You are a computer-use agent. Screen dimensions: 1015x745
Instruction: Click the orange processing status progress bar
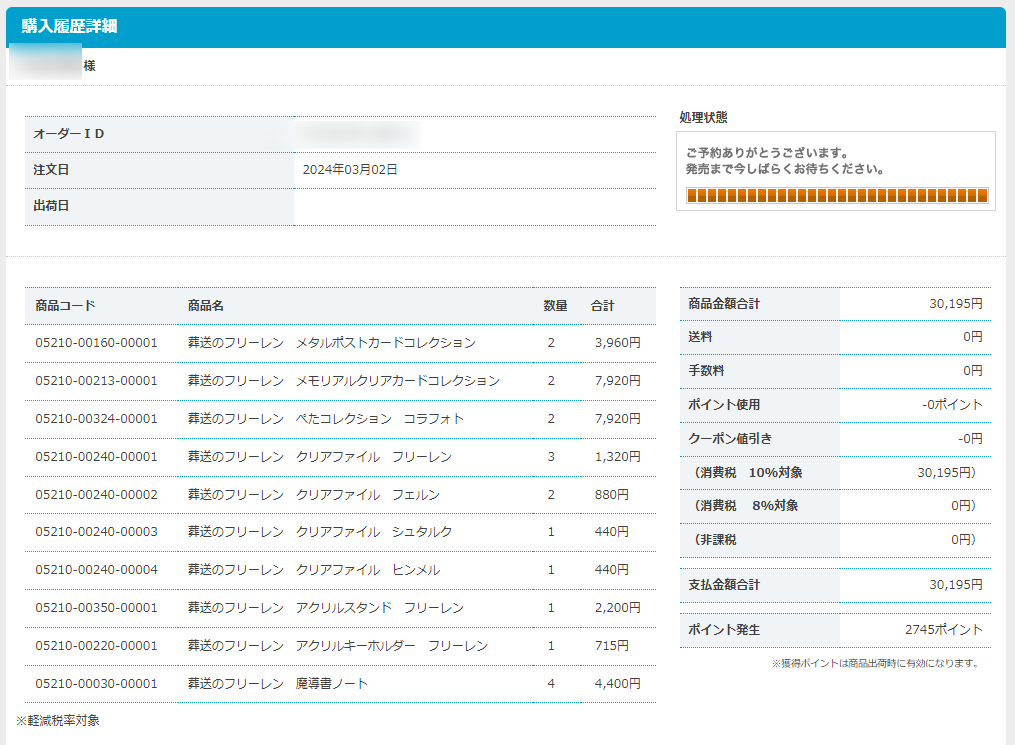pos(837,195)
